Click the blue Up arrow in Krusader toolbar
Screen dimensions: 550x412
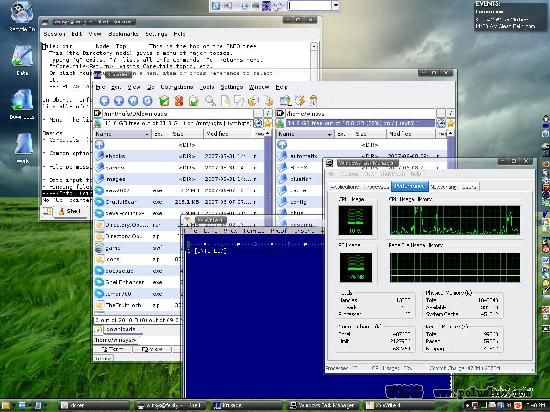coord(119,101)
